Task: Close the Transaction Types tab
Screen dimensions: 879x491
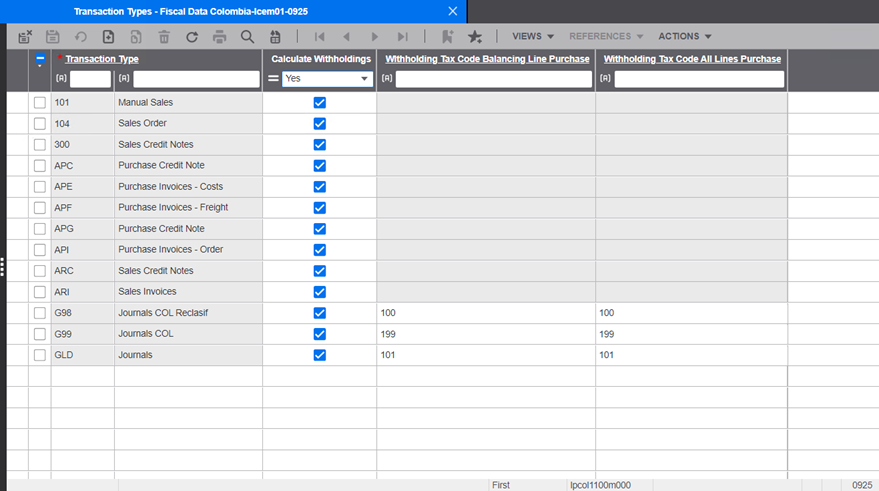Action: [x=452, y=11]
